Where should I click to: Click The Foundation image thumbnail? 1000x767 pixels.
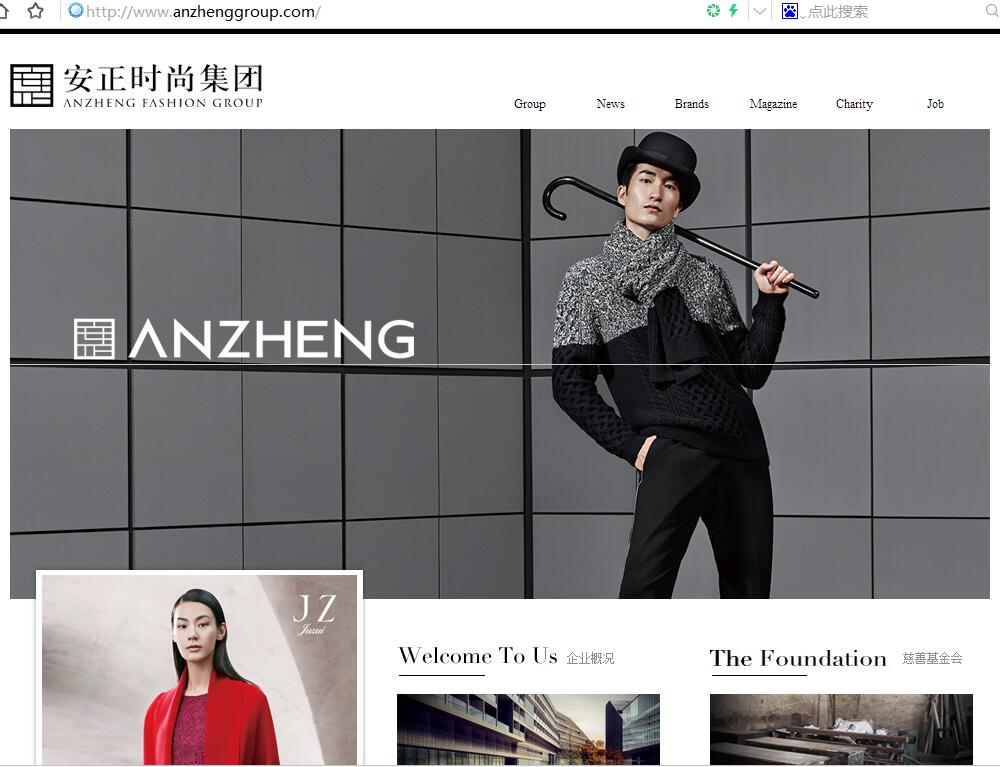pos(841,729)
